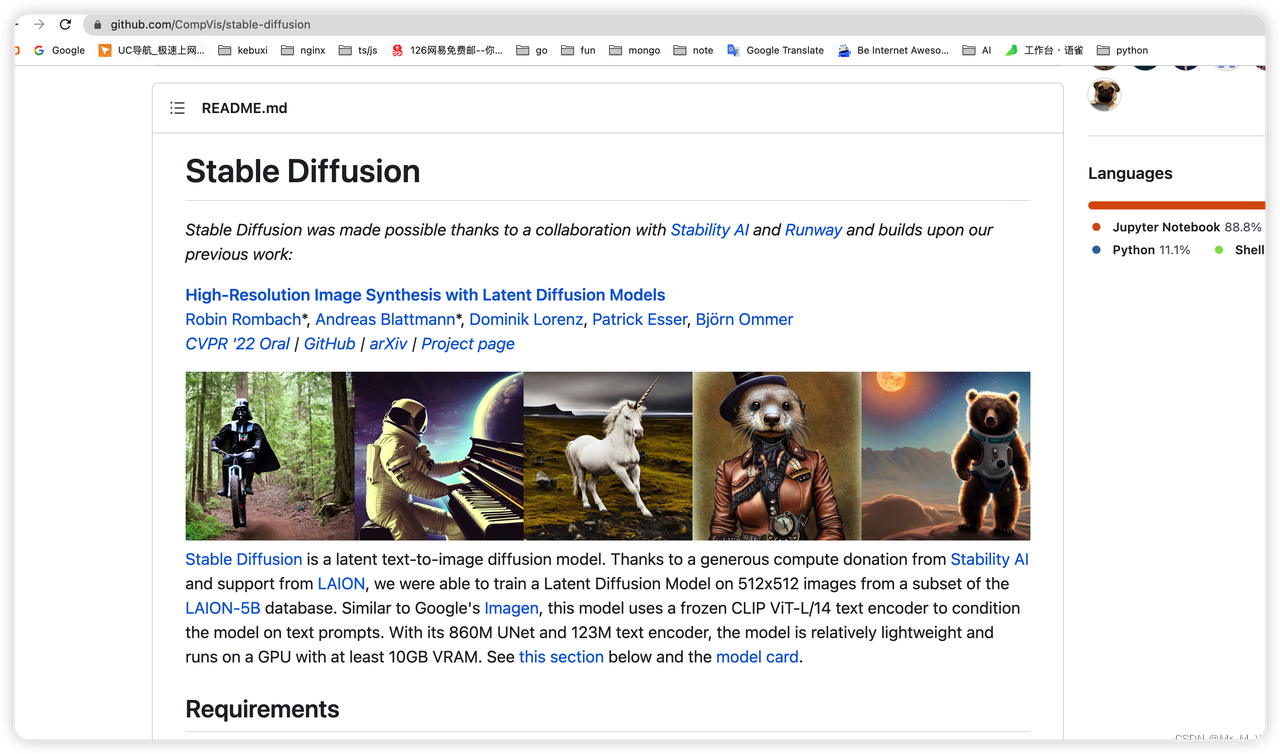Click the bear in spacesuit image
The height and width of the screenshot is (754, 1280).
click(945, 456)
